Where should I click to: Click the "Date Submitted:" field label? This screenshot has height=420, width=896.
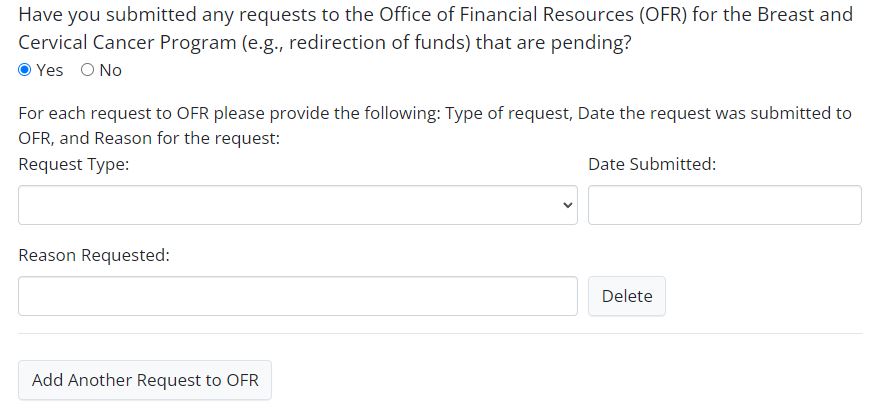coord(652,164)
